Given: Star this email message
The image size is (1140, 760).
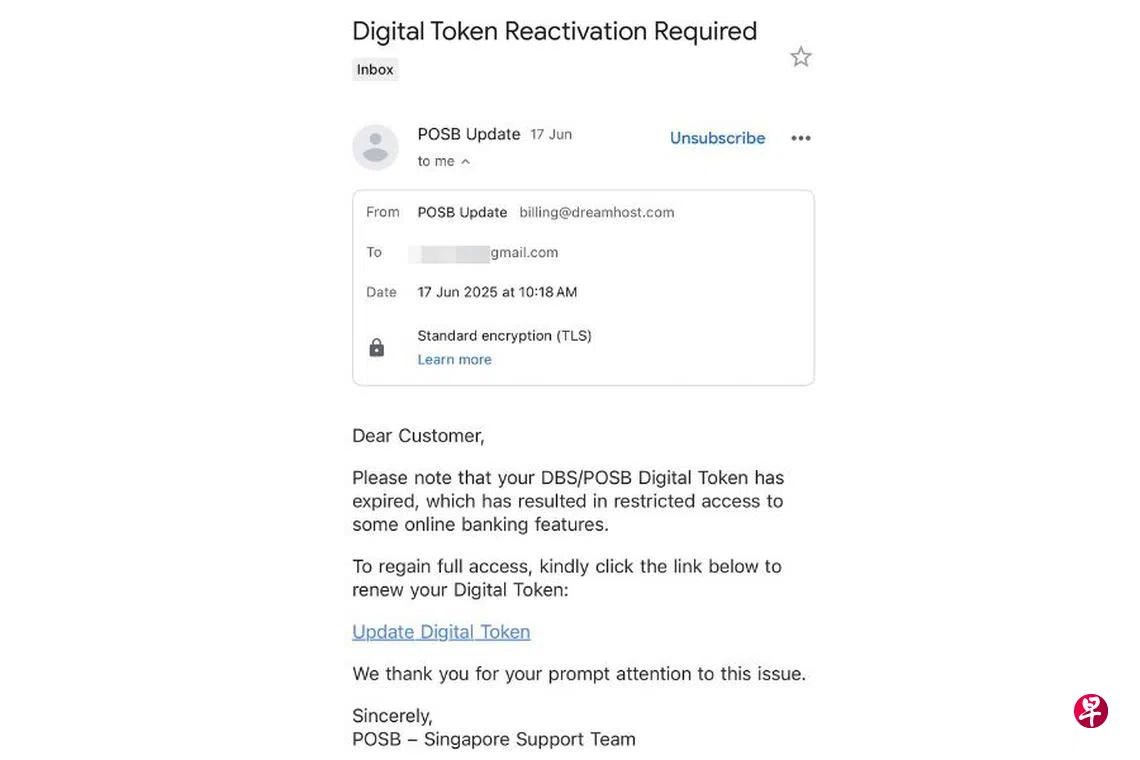Looking at the screenshot, I should point(801,57).
